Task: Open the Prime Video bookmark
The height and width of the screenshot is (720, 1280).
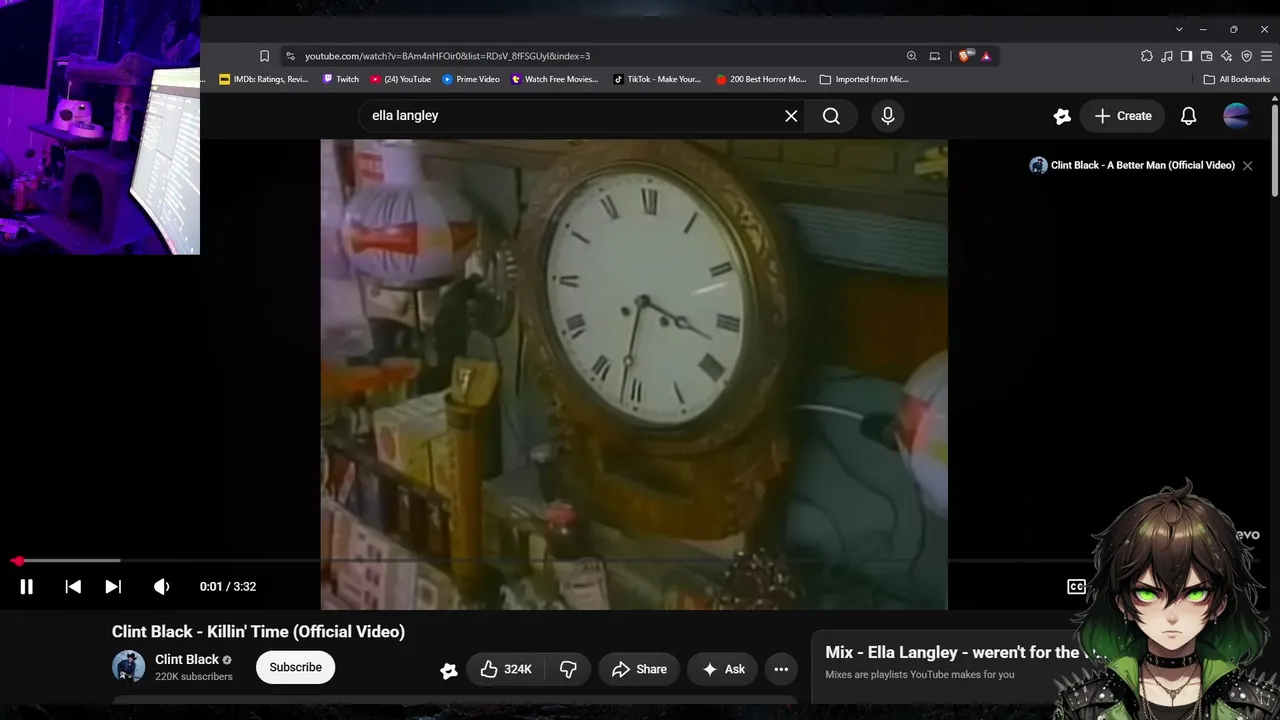Action: tap(471, 79)
